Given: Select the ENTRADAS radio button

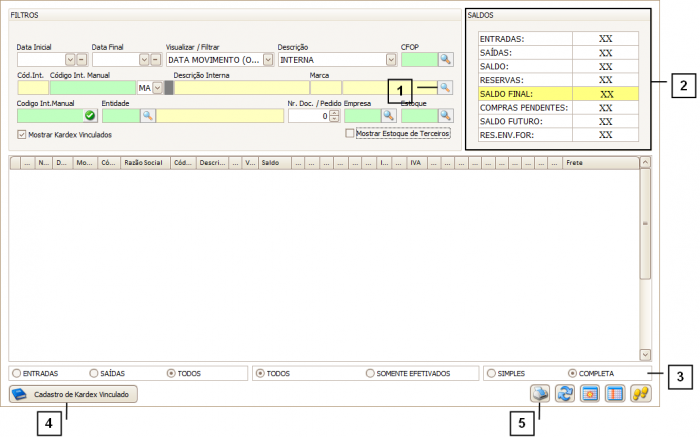Looking at the screenshot, I should (x=16, y=373).
